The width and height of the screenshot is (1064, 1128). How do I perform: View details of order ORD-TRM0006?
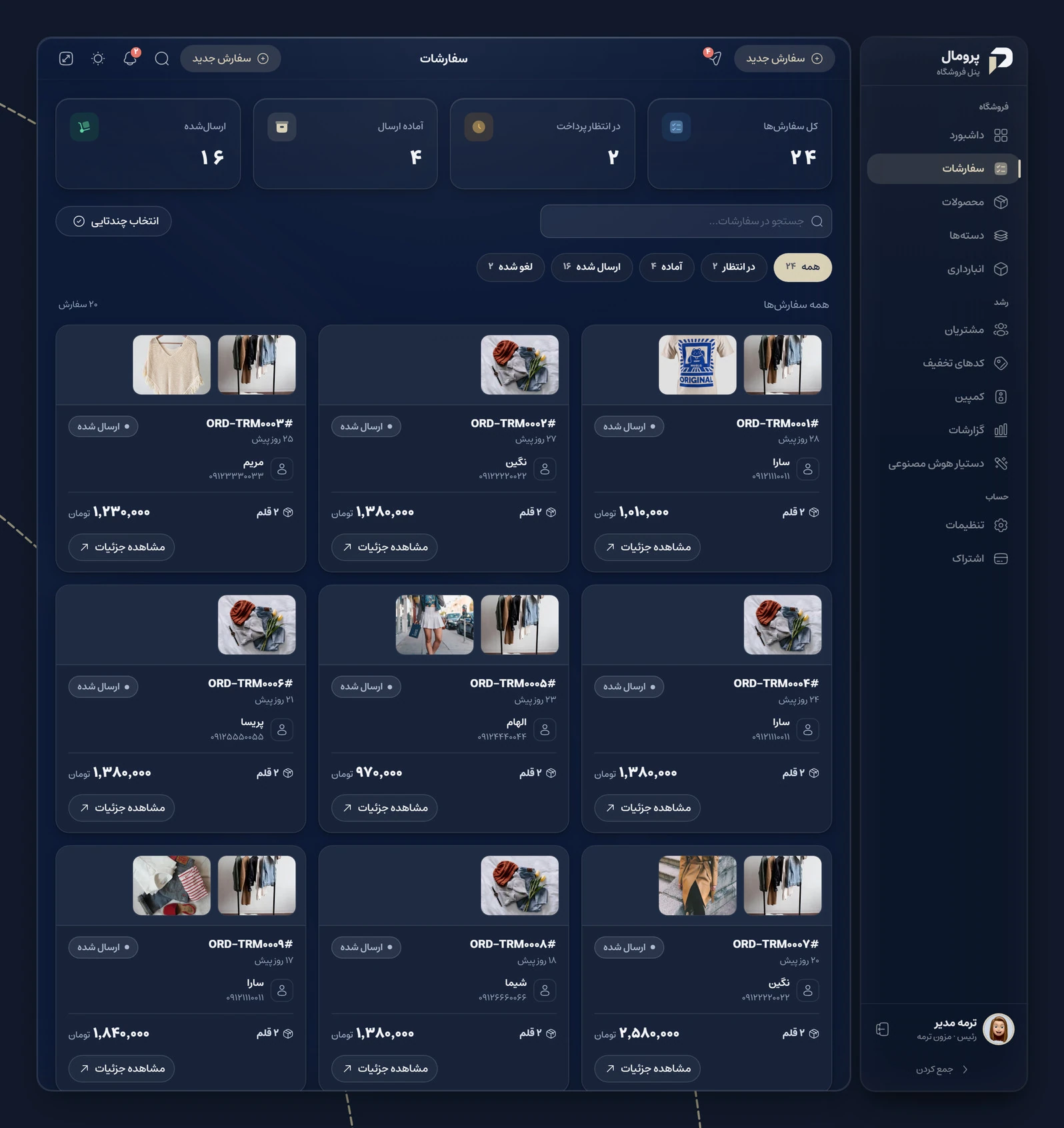(121, 808)
